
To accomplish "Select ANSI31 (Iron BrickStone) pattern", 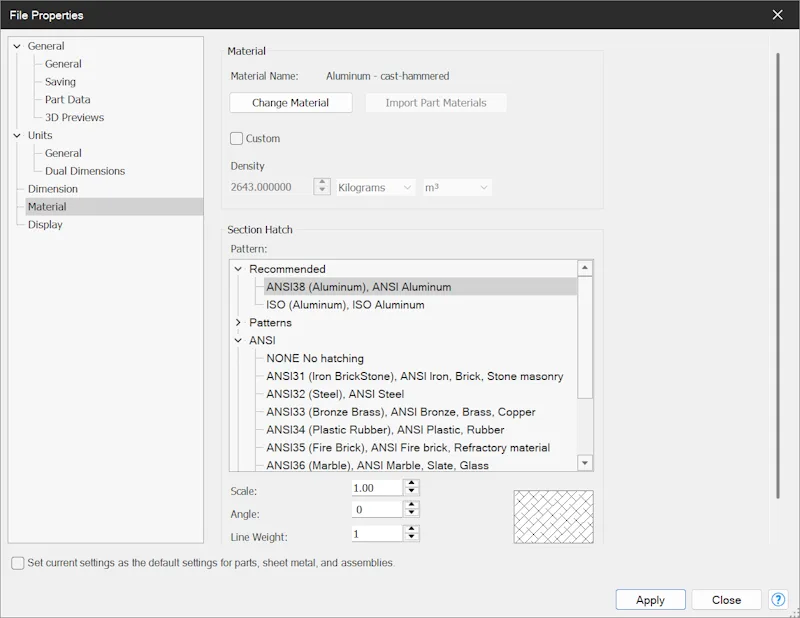I will [415, 376].
